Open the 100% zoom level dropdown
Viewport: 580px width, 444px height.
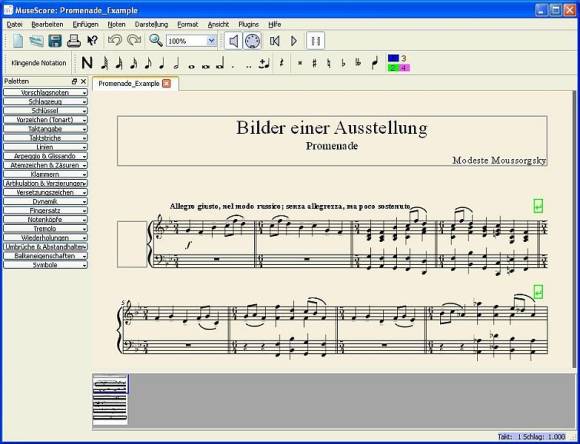pos(211,41)
